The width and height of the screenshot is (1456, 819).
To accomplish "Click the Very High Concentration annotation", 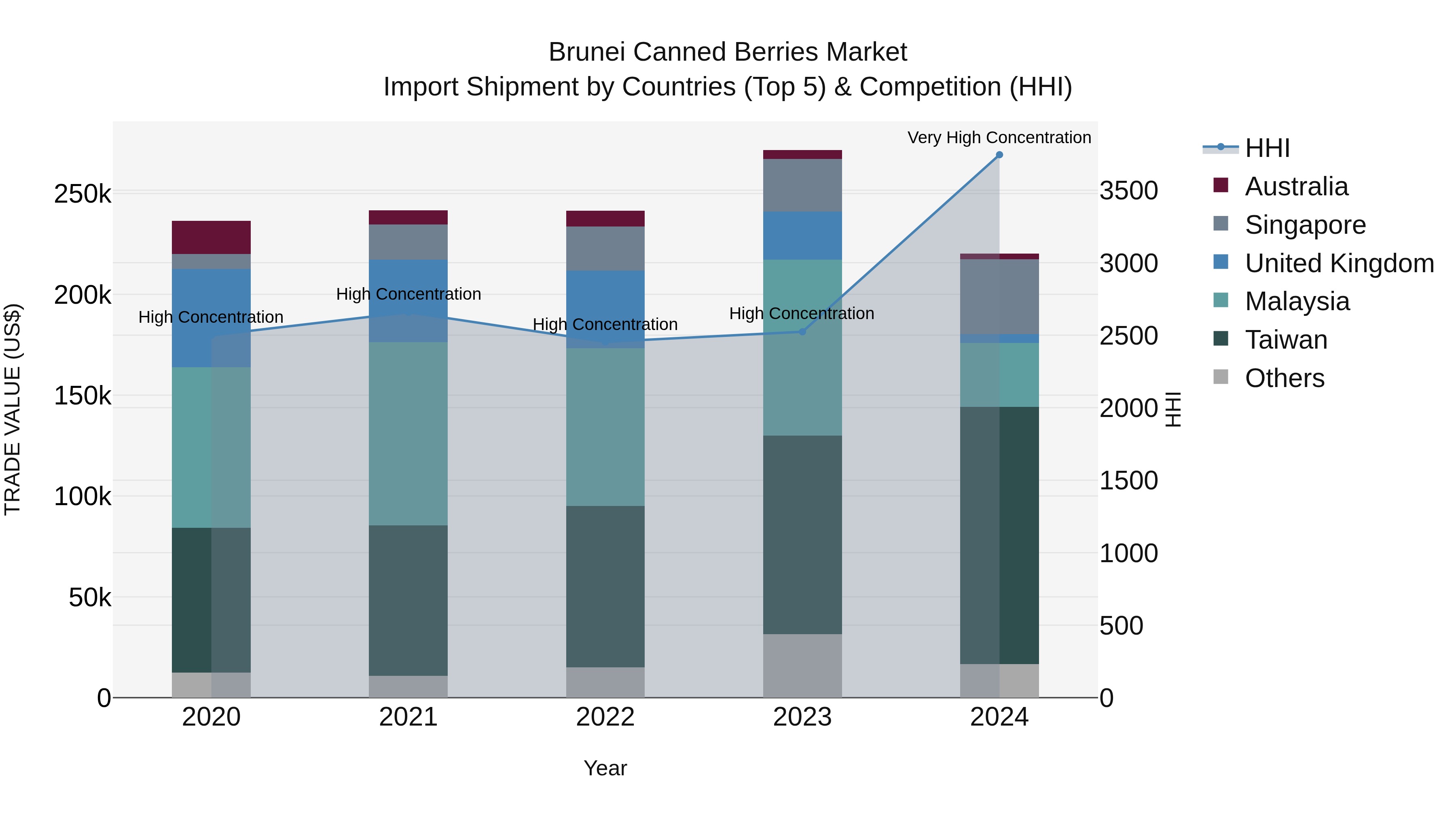I will point(999,138).
